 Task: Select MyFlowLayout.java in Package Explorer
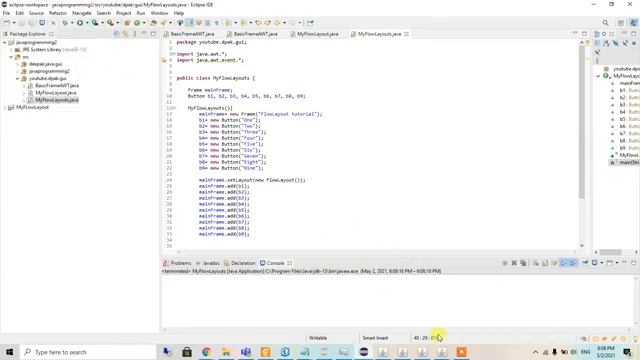click(56, 93)
